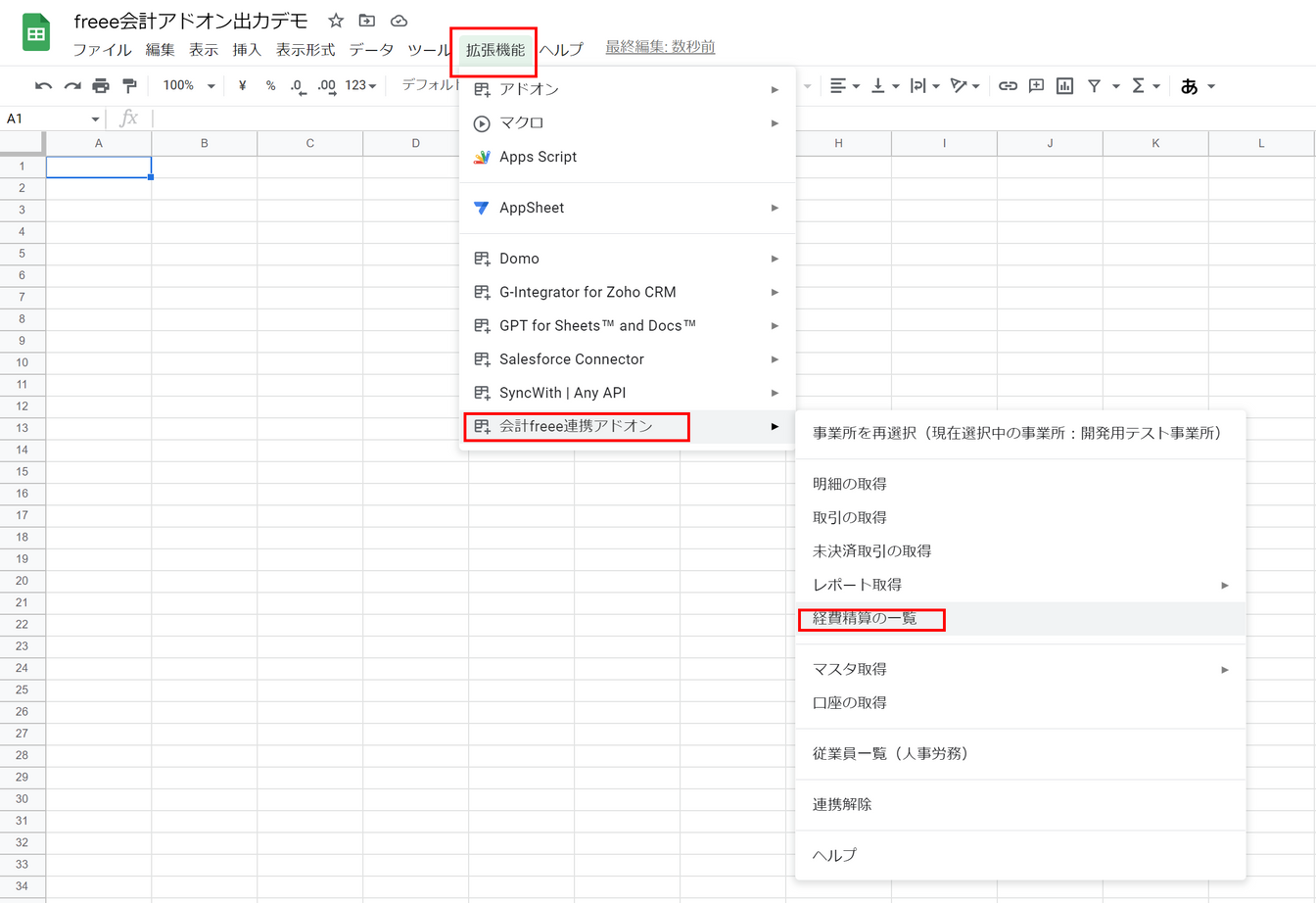Choose ヘルプ in the freee submenu
The height and width of the screenshot is (903, 1316).
click(x=1020, y=855)
